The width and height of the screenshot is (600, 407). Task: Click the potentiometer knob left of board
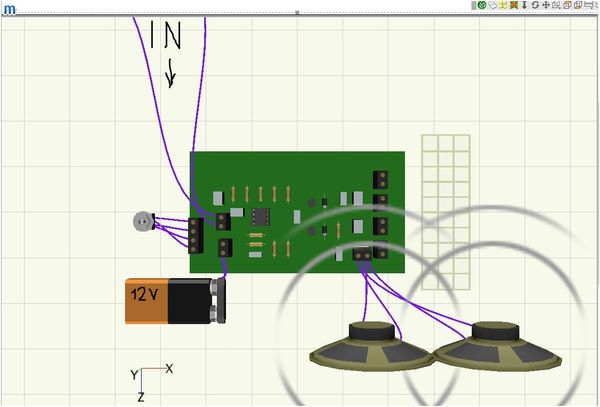[x=145, y=222]
